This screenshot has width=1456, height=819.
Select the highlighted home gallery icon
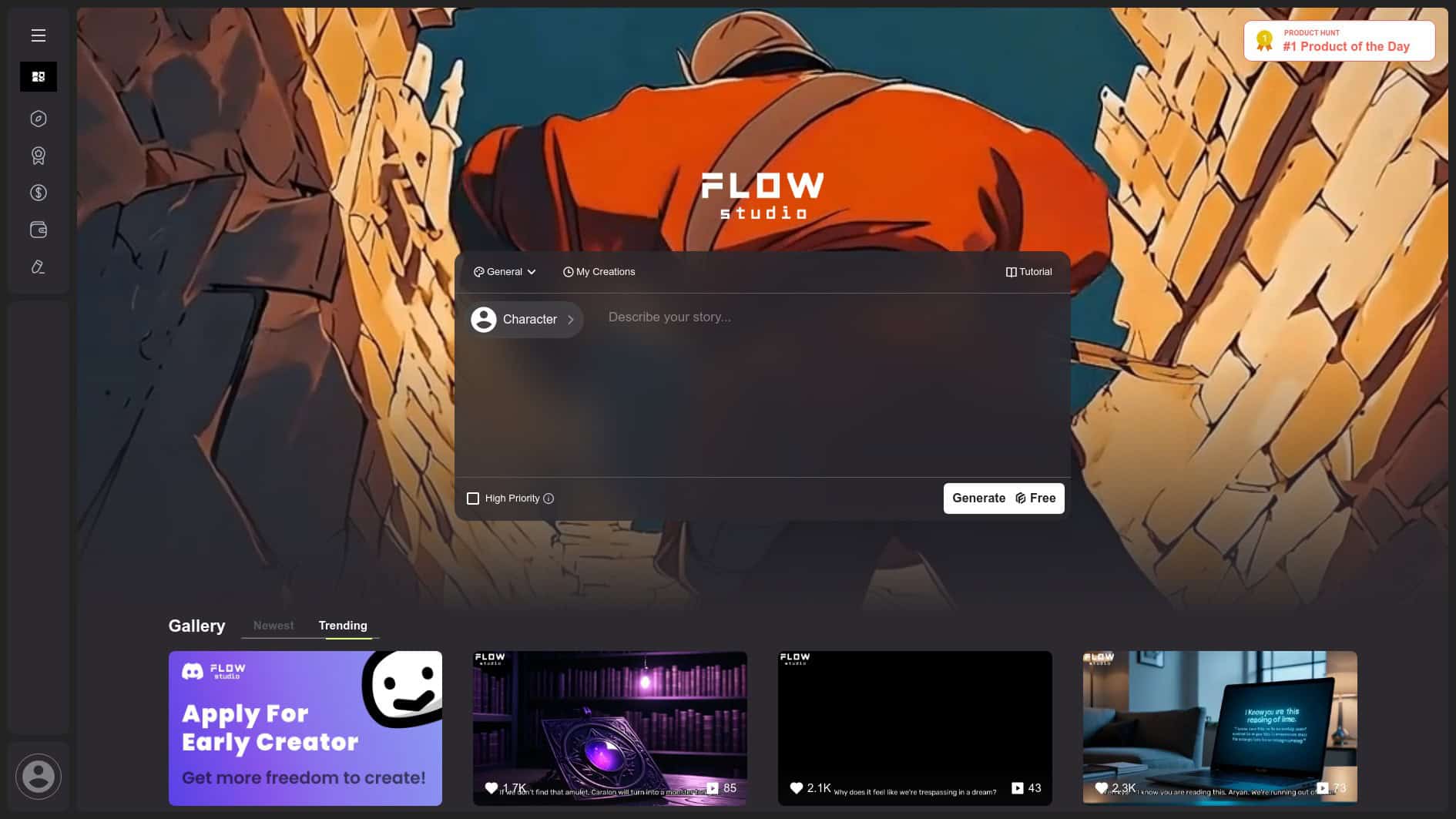[38, 76]
